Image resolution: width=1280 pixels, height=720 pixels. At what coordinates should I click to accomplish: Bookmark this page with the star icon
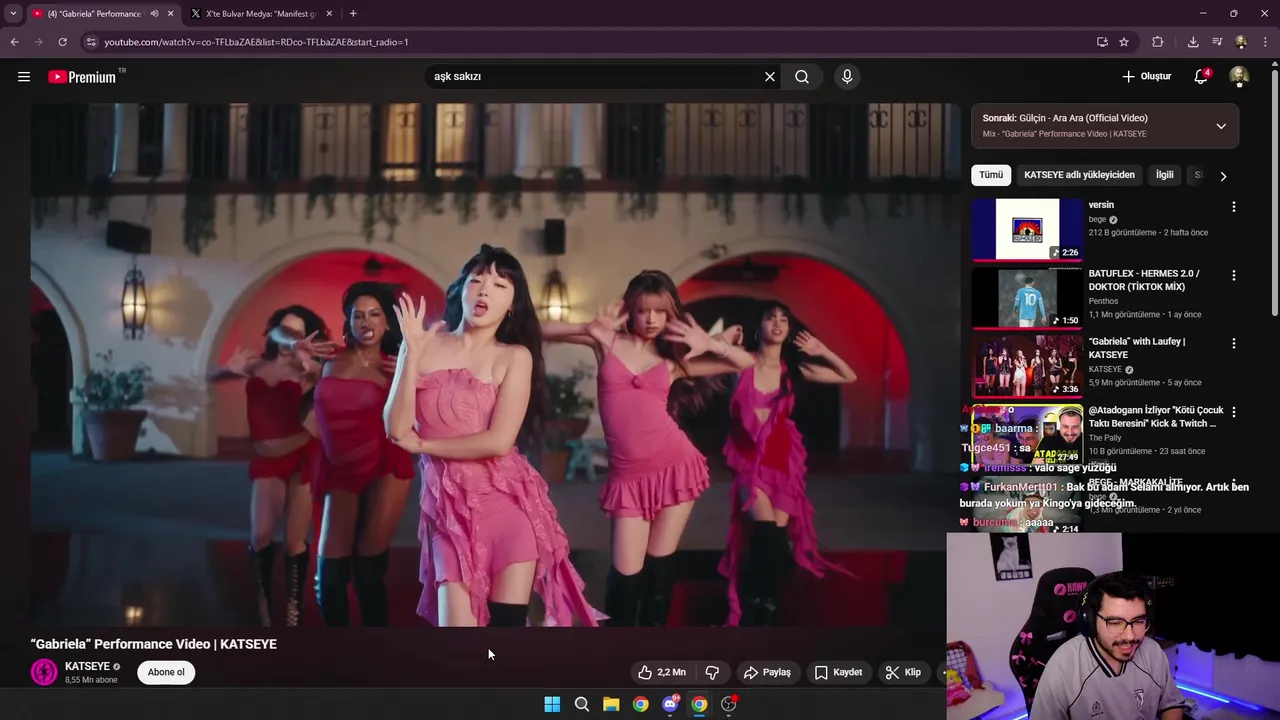pyautogui.click(x=1124, y=42)
